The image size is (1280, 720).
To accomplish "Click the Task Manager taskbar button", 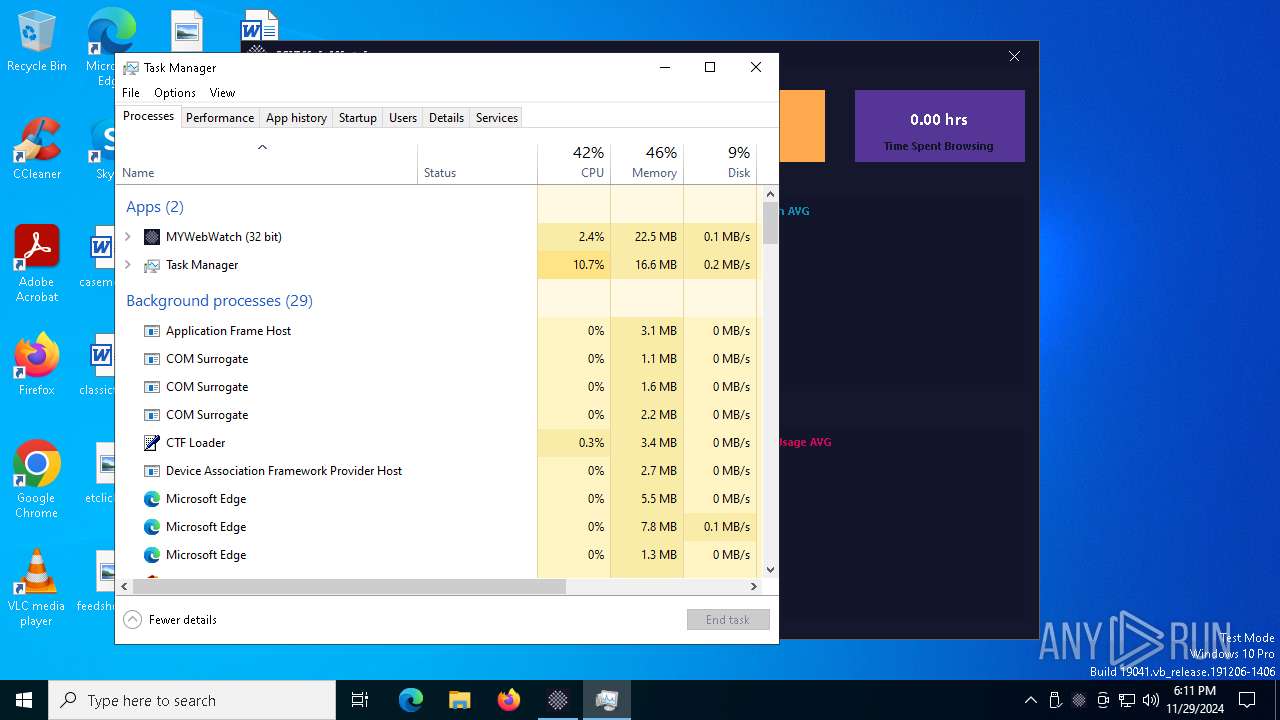I will (x=607, y=700).
